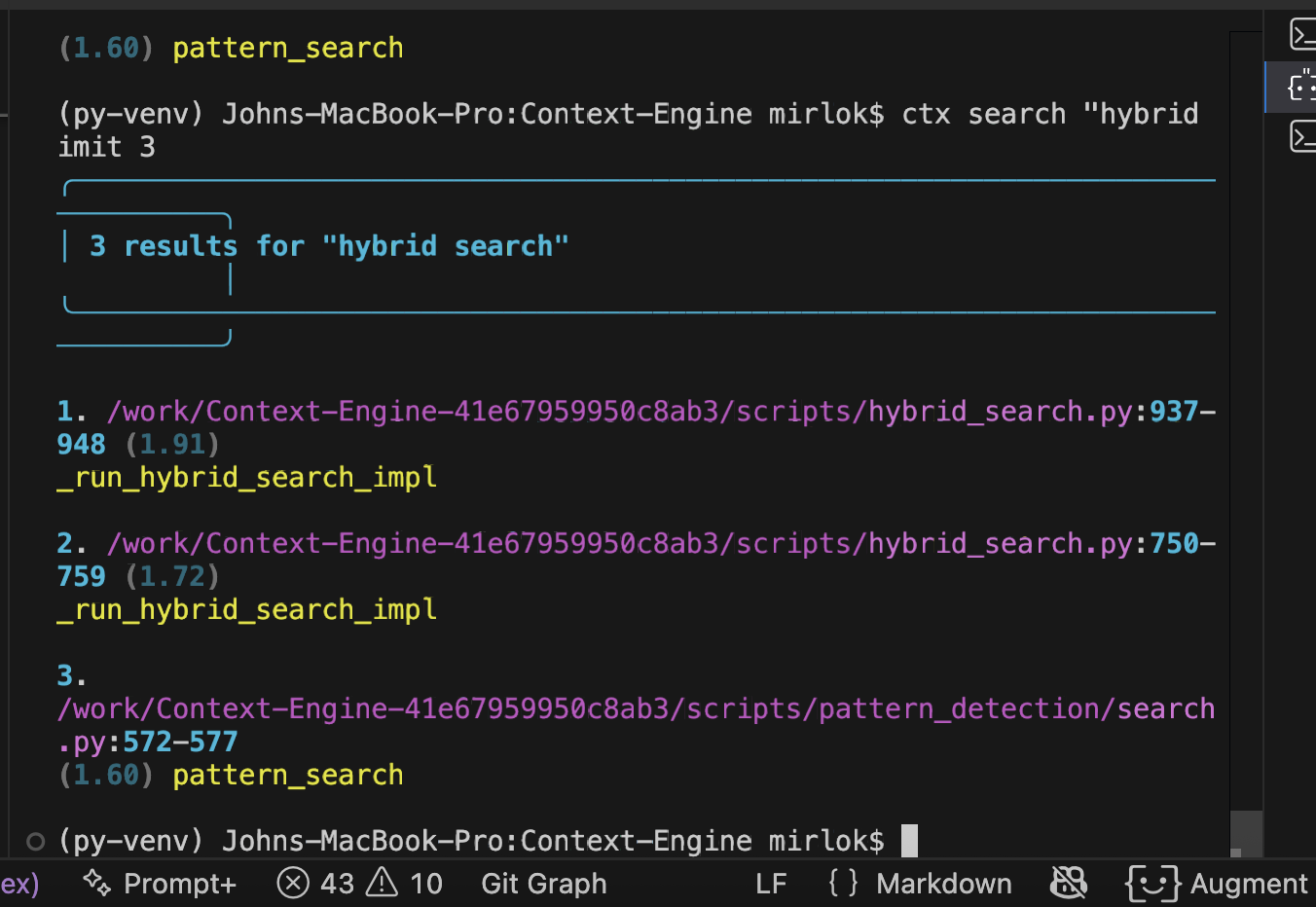Click the command decoration circle beside the prompt
Viewport: 1316px width, 907px height.
point(34,840)
